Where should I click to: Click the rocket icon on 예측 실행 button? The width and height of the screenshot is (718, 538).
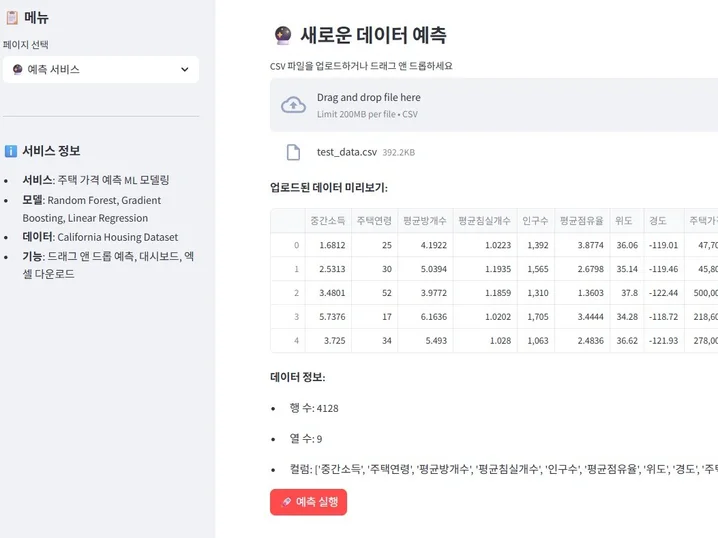(x=286, y=502)
